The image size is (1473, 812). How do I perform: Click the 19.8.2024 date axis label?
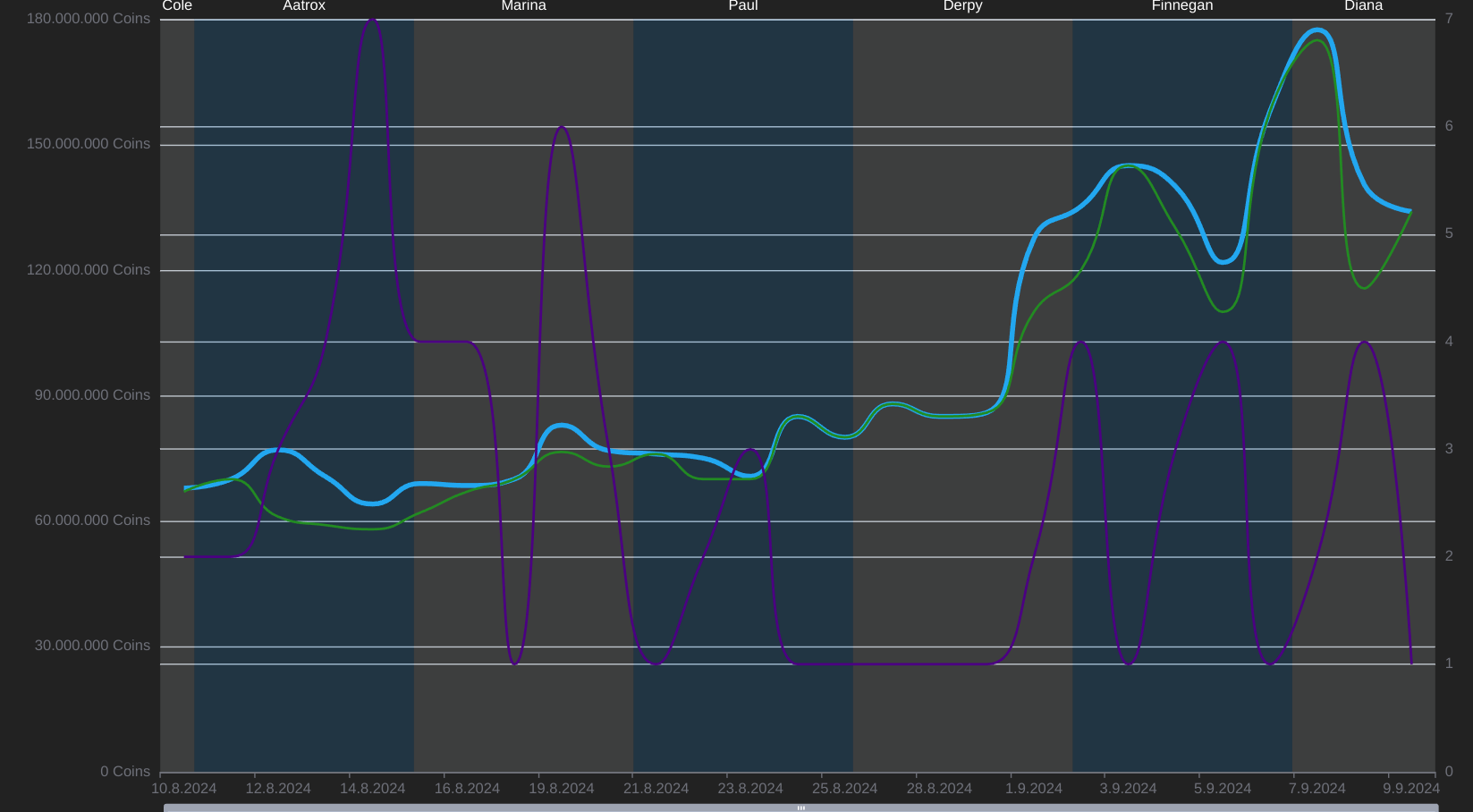coord(561,788)
